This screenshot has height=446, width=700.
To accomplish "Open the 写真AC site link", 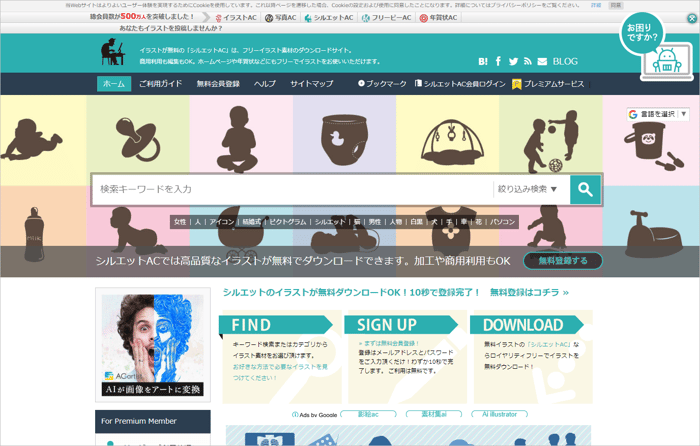I will pos(281,18).
